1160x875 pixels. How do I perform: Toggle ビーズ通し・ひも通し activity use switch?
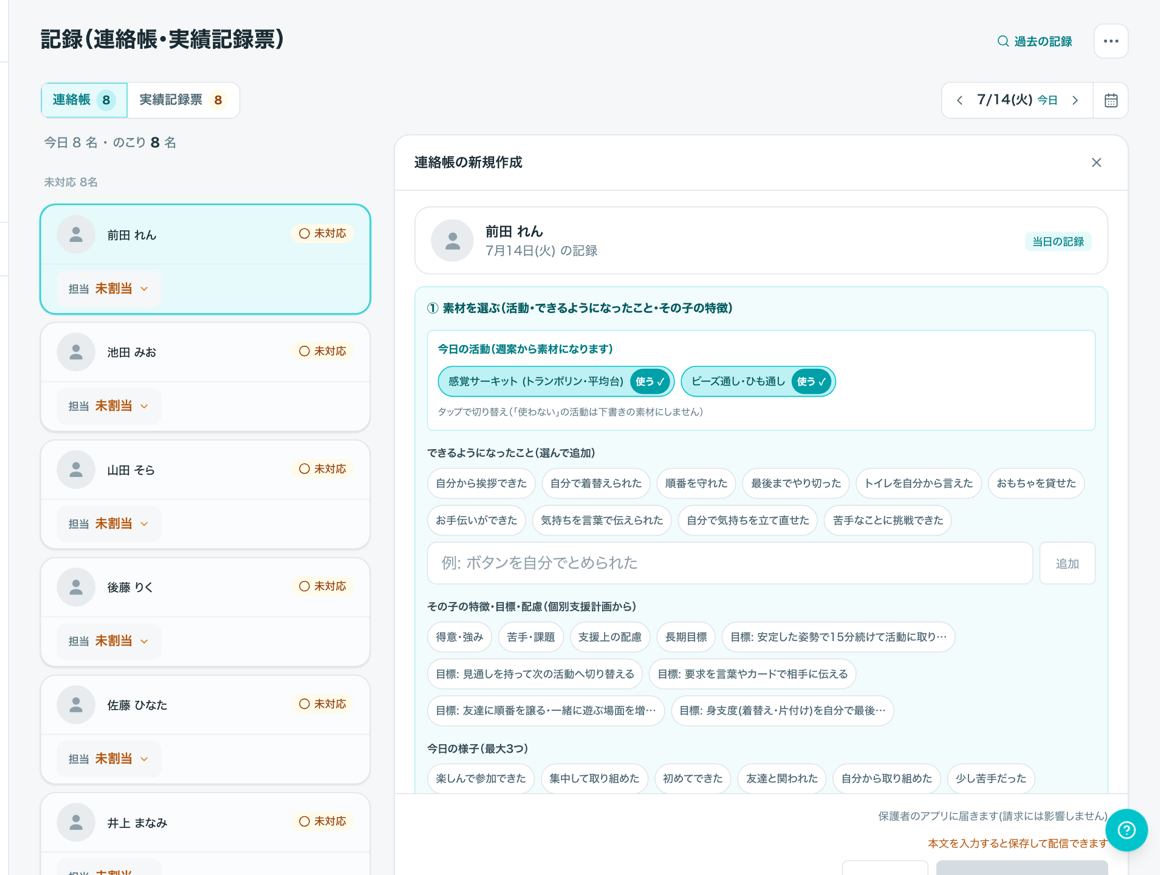[x=812, y=382]
